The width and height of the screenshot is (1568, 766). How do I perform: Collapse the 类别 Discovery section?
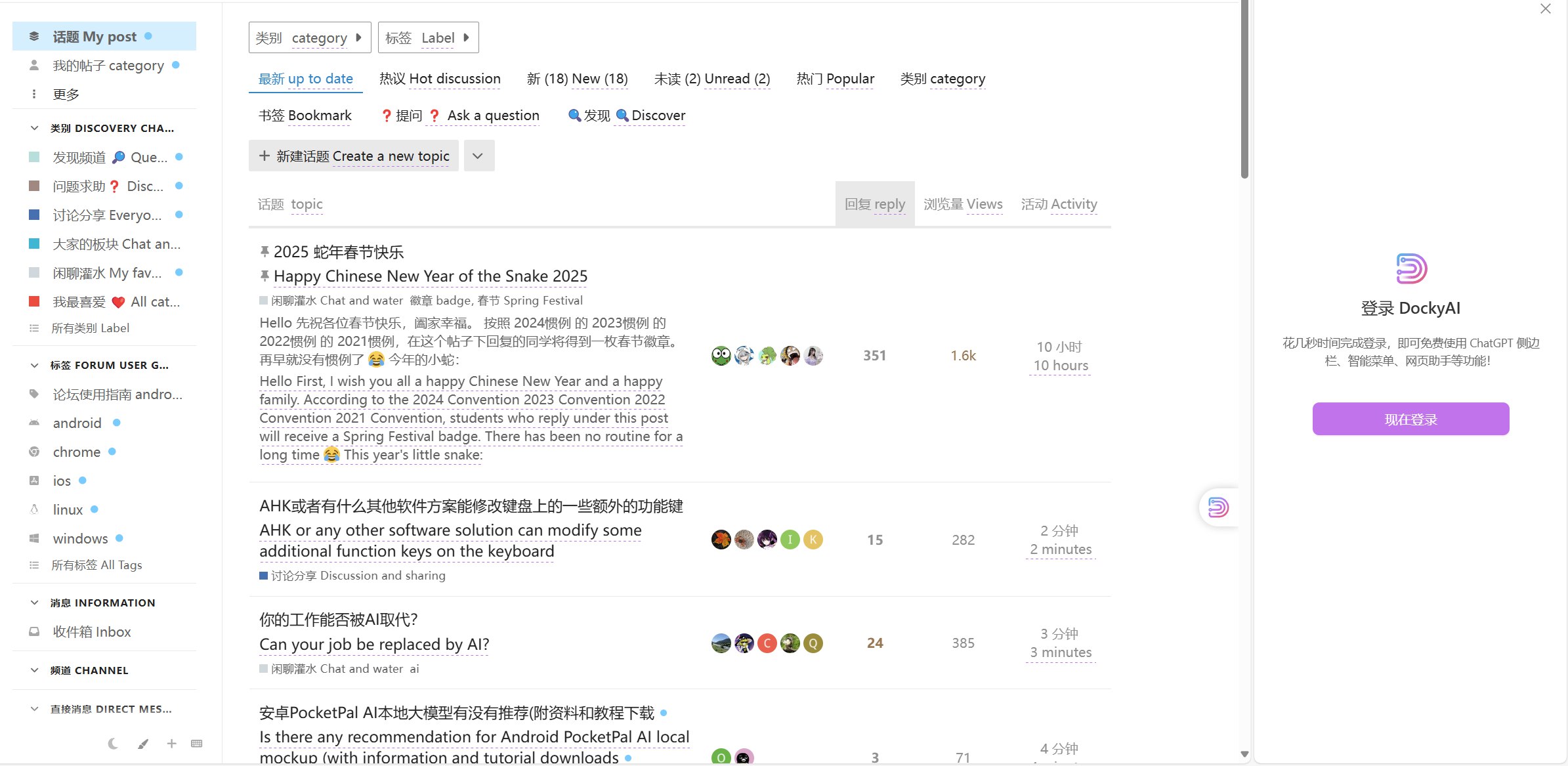coord(34,128)
